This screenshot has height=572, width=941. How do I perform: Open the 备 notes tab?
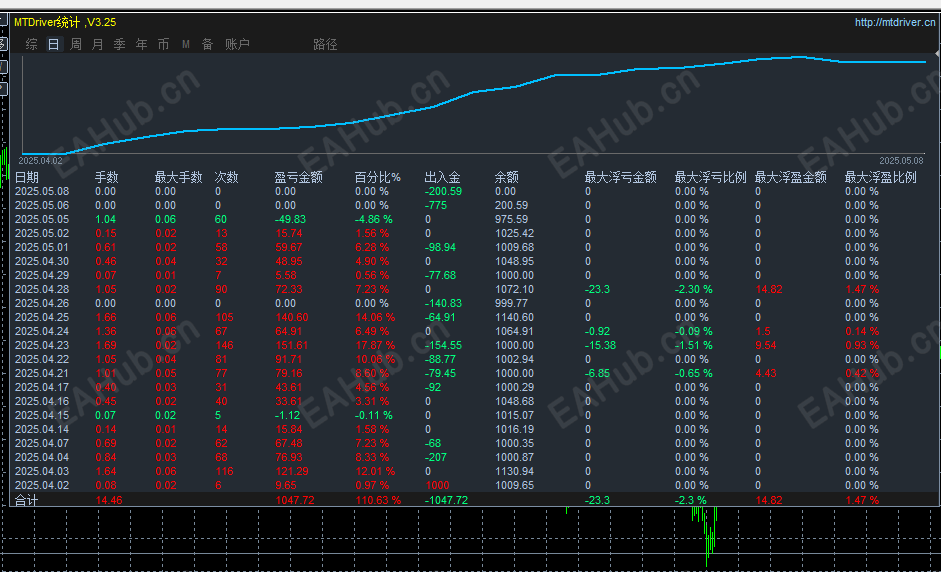(x=207, y=44)
